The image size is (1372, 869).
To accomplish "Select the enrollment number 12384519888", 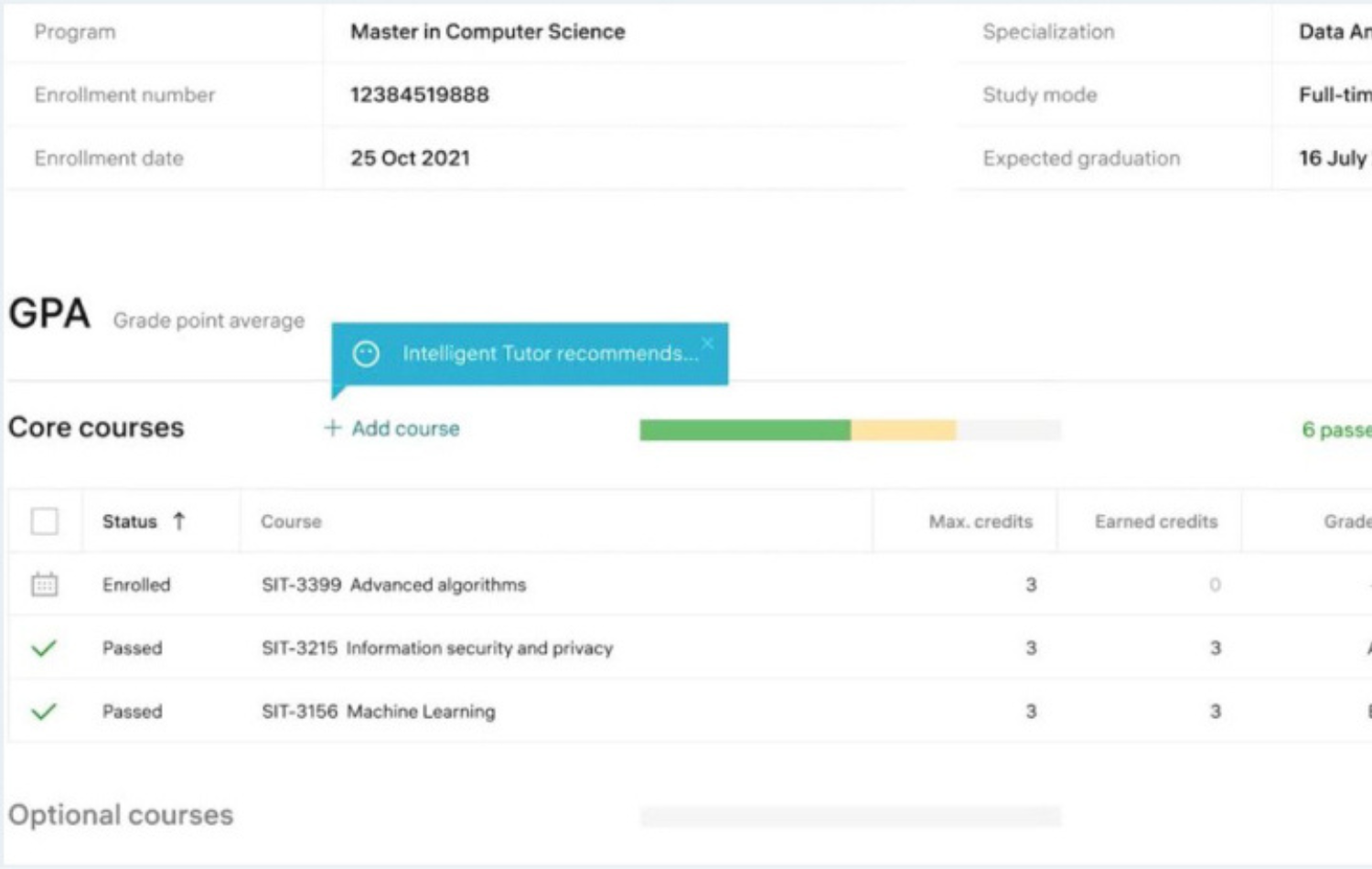I will [419, 95].
